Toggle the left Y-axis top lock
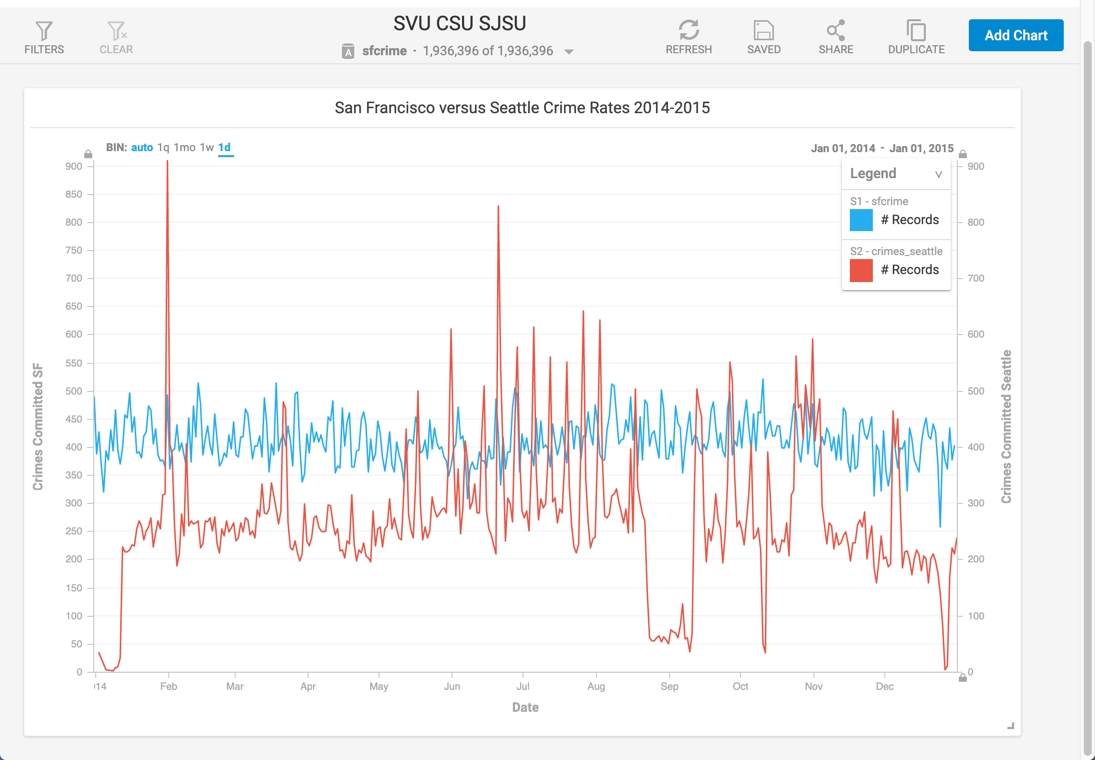Viewport: 1095px width, 760px height. (x=88, y=154)
